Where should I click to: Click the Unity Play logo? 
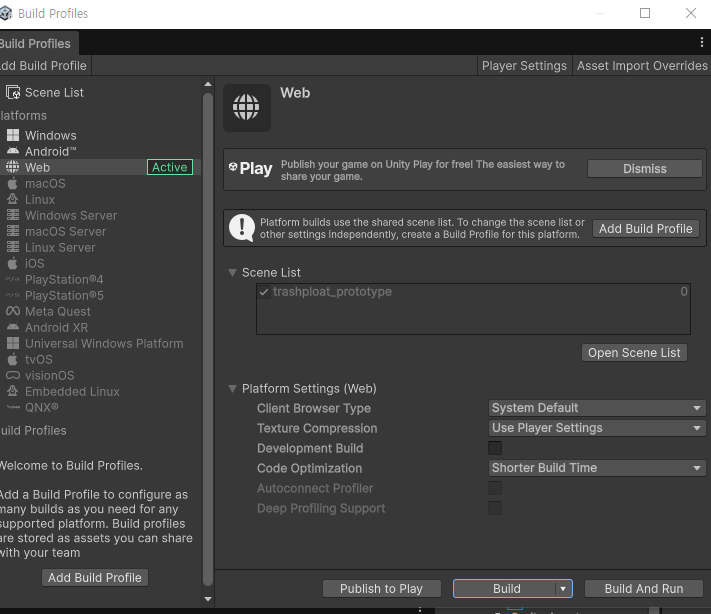pyautogui.click(x=250, y=168)
